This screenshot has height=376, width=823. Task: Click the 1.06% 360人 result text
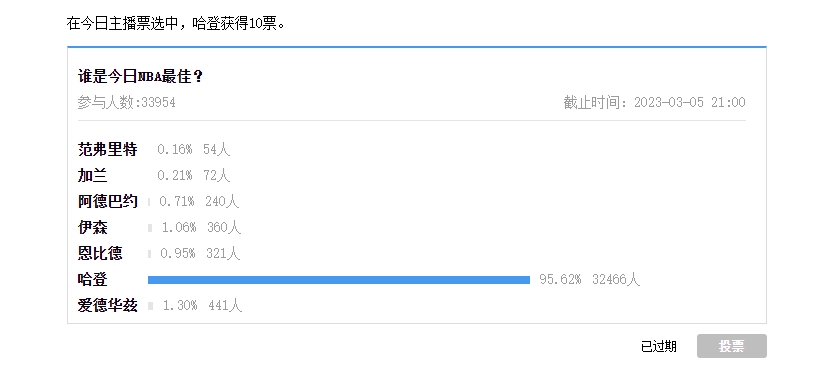point(202,227)
